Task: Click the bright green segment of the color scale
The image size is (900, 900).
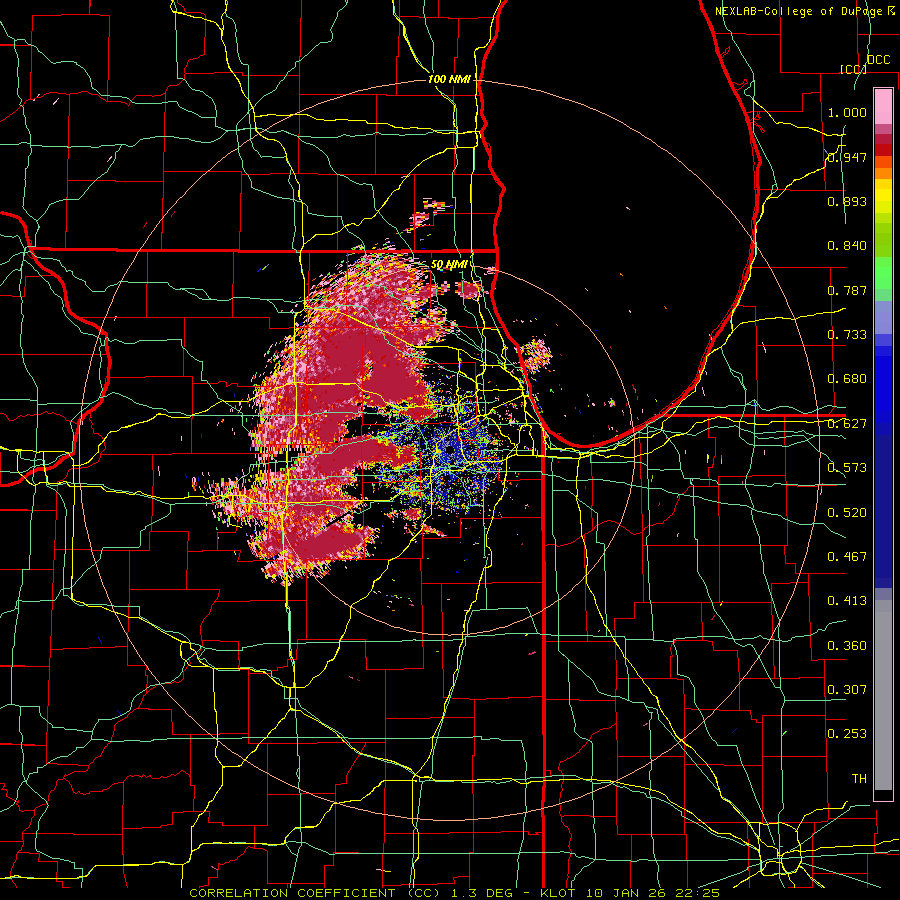Action: coord(883,274)
